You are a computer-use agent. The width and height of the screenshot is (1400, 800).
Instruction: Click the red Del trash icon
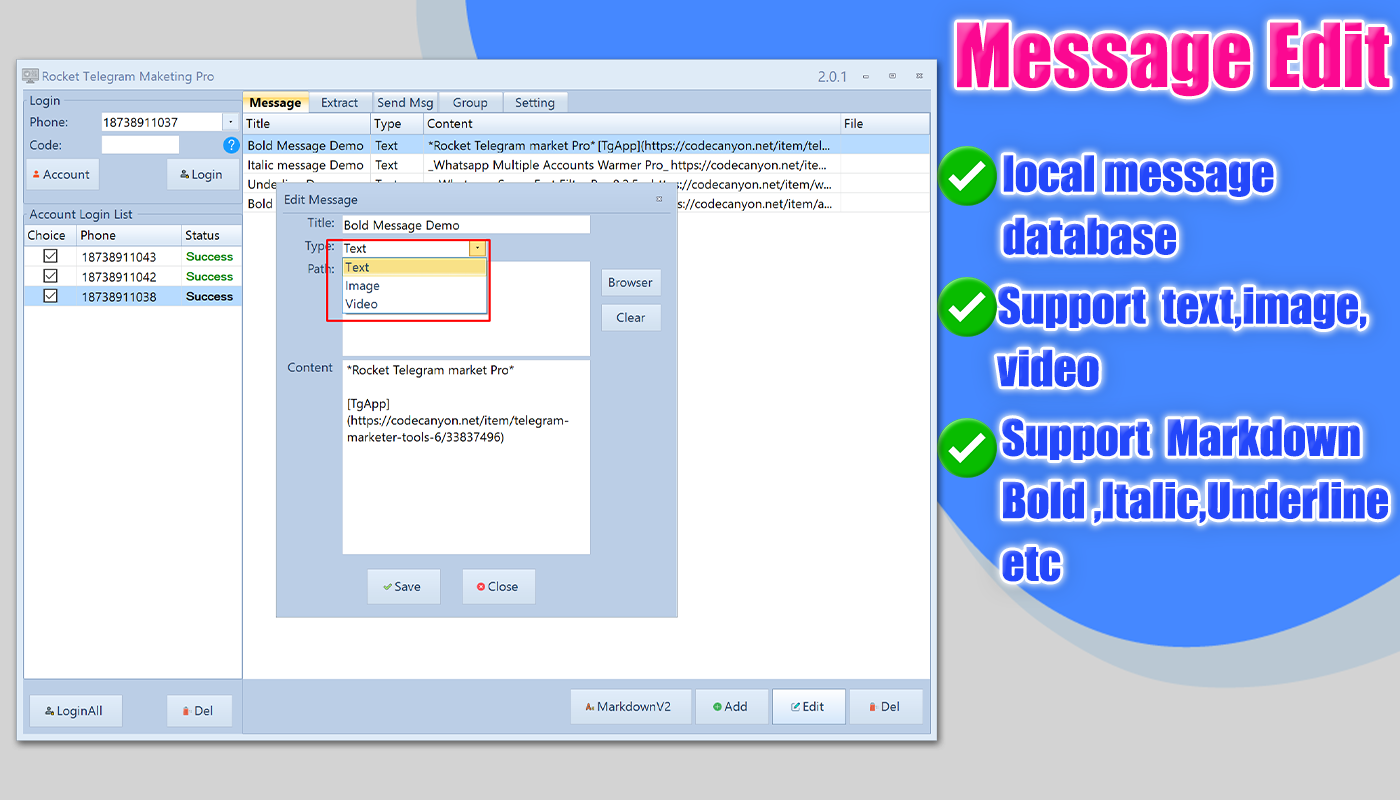[873, 706]
